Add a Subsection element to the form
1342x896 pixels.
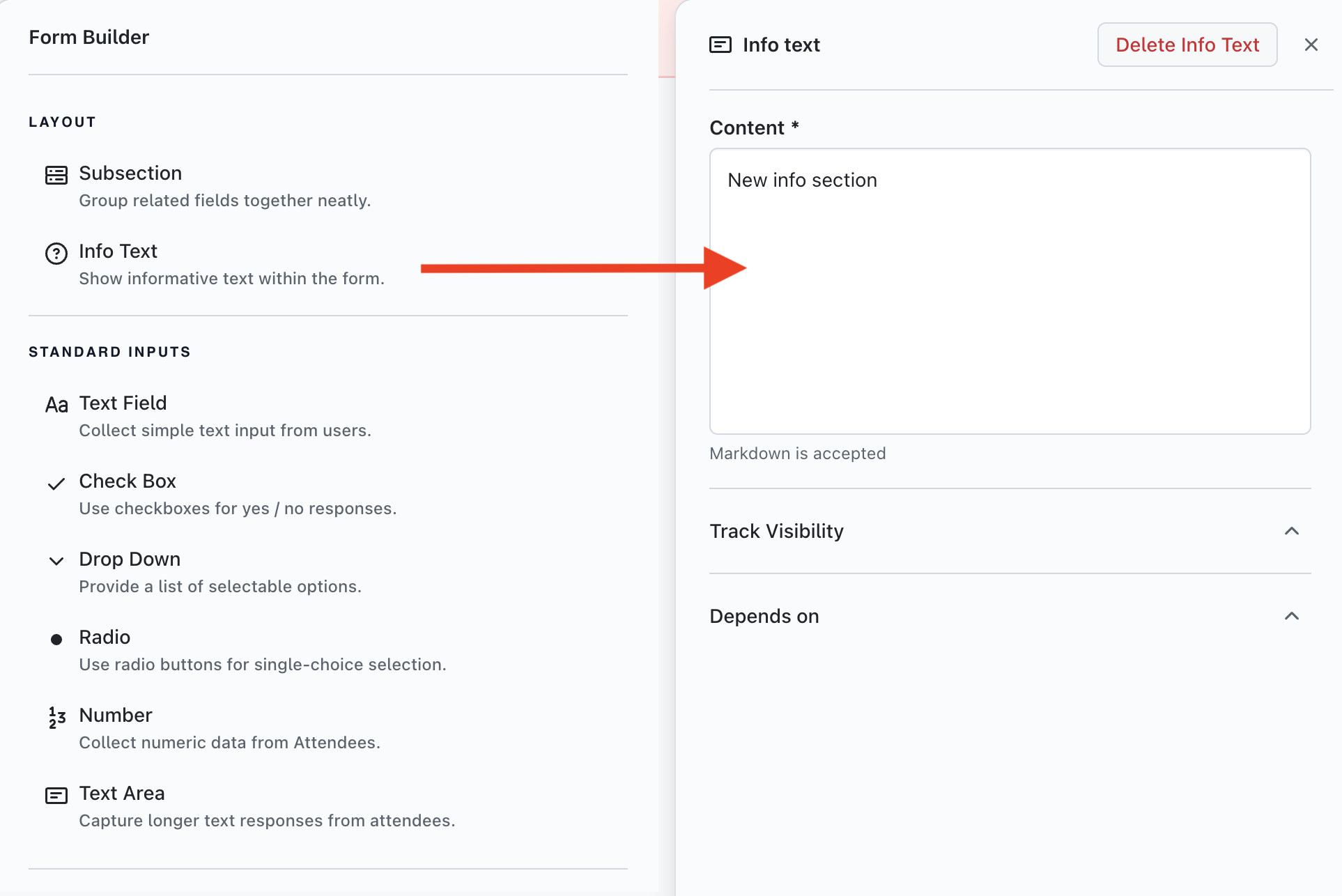tap(130, 173)
